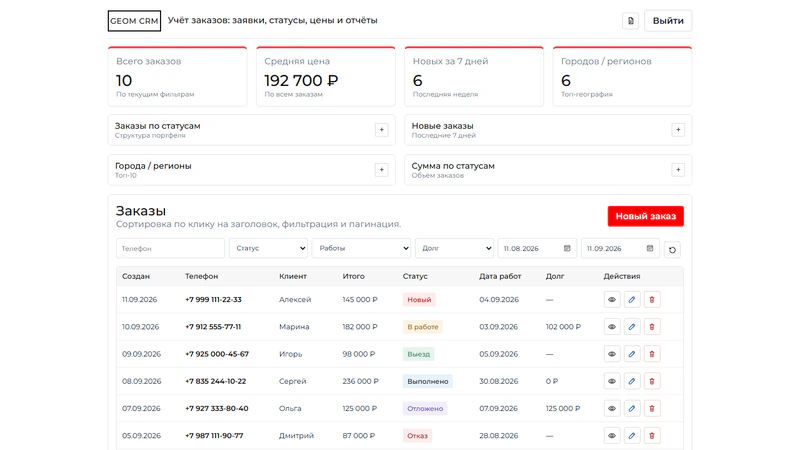Expand the Заказы по статусам panel
Screen dimensions: 800x450
(381, 130)
